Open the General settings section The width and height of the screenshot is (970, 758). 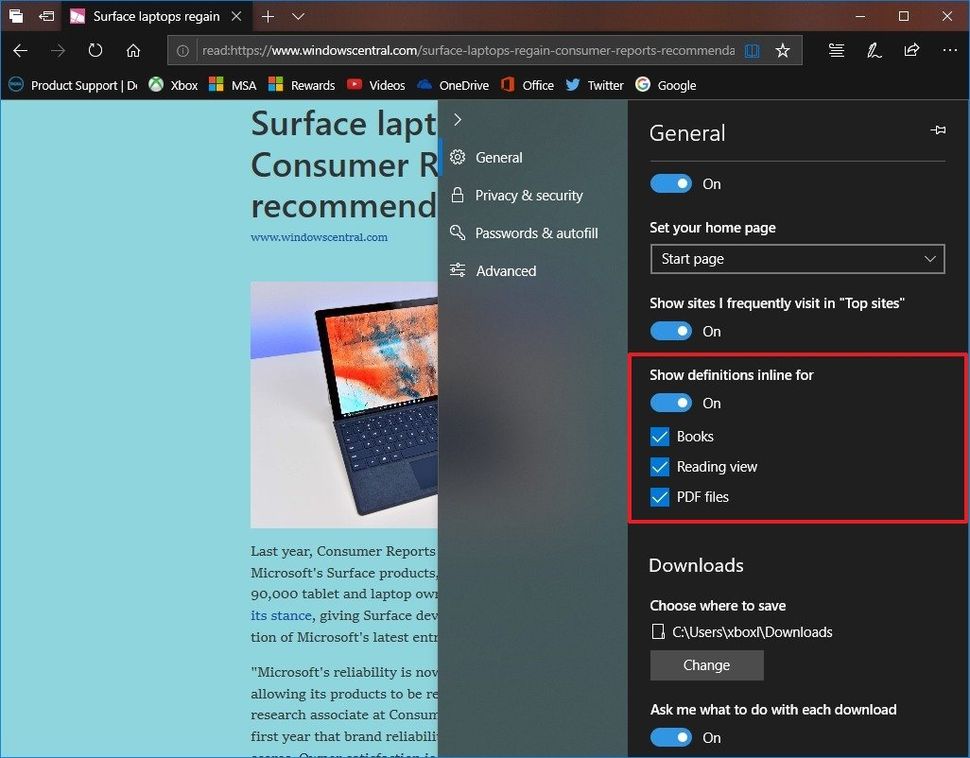[497, 157]
